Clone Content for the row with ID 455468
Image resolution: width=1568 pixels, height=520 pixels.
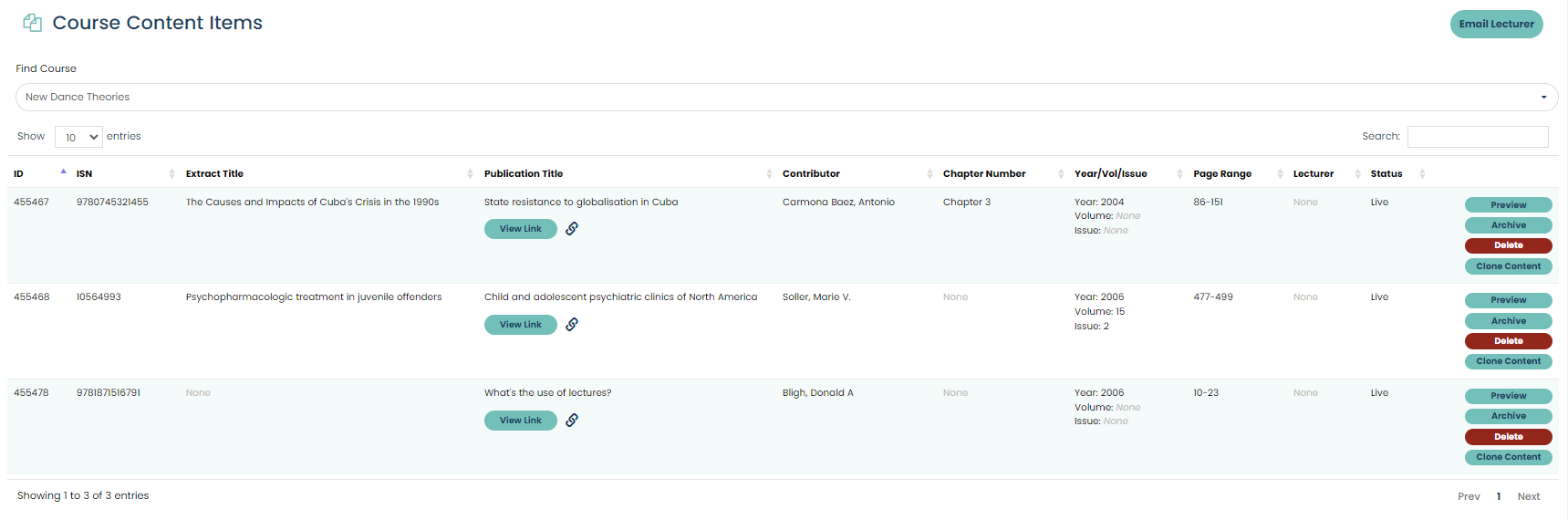click(1508, 361)
